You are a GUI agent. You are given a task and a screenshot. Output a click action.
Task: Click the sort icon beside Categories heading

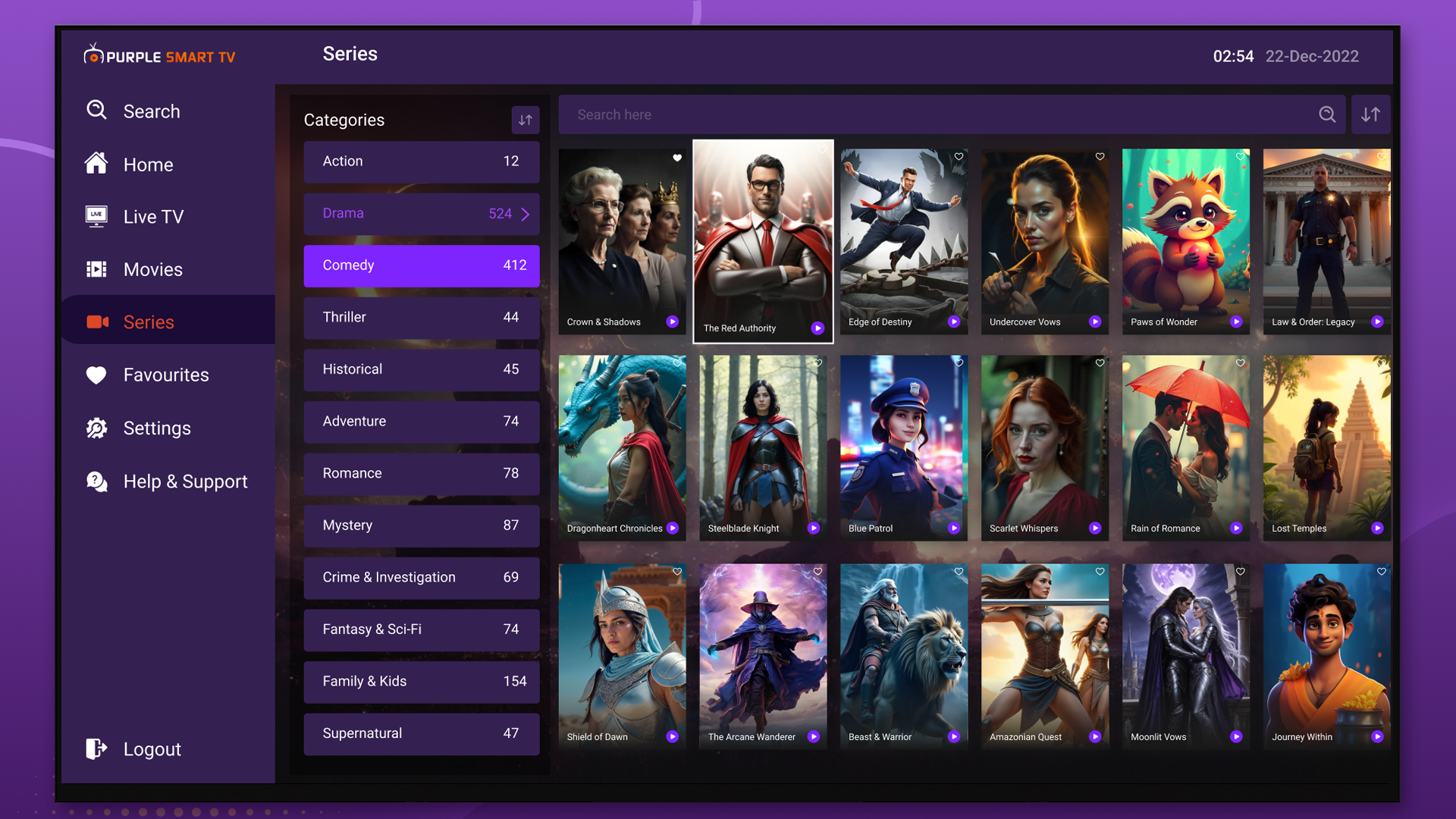(526, 120)
